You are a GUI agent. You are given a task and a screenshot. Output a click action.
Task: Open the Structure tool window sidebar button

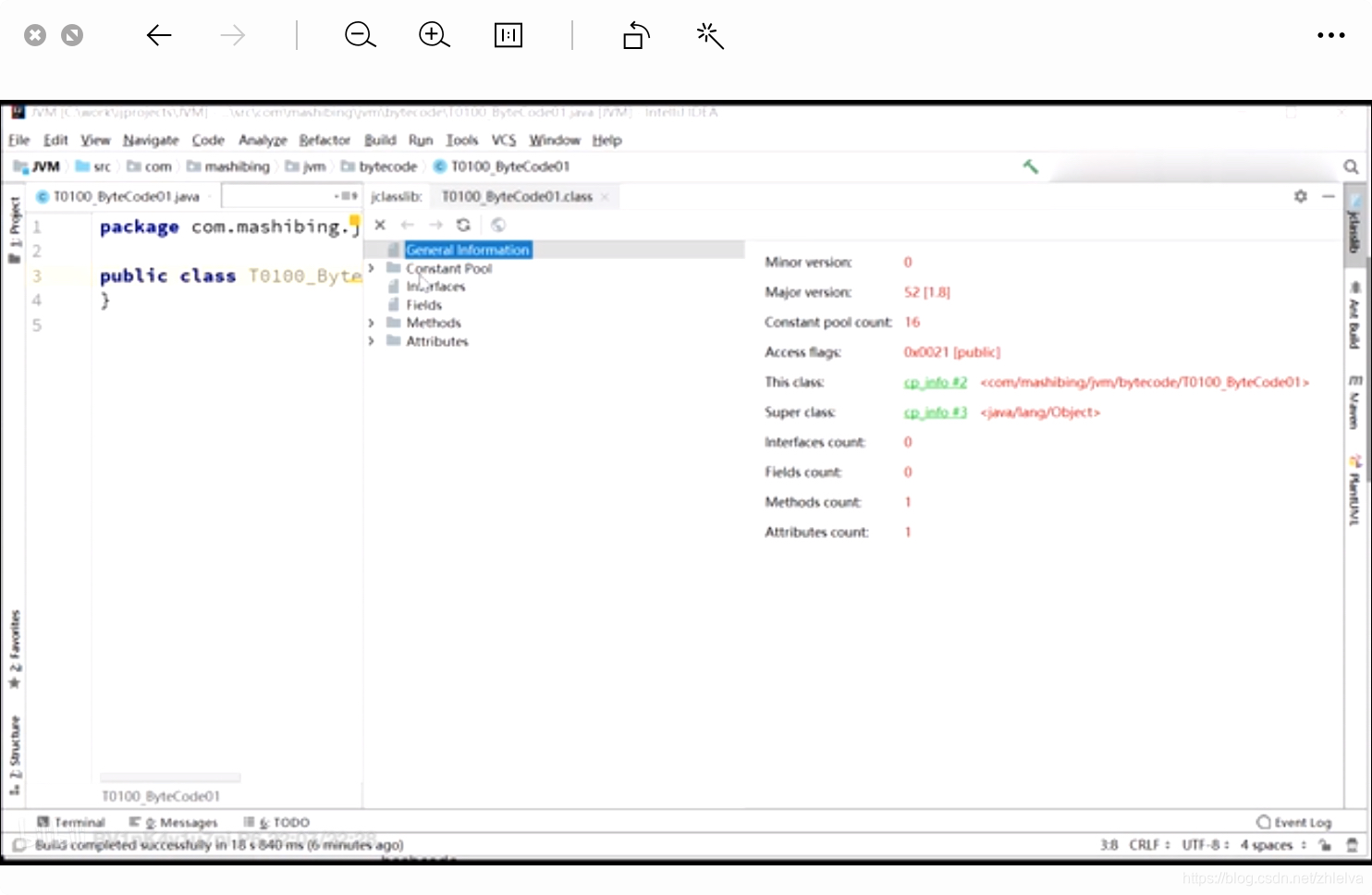[15, 754]
